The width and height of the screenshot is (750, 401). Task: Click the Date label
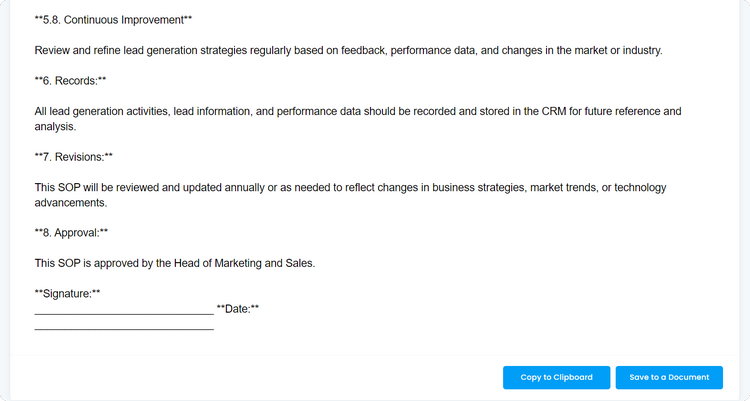238,309
